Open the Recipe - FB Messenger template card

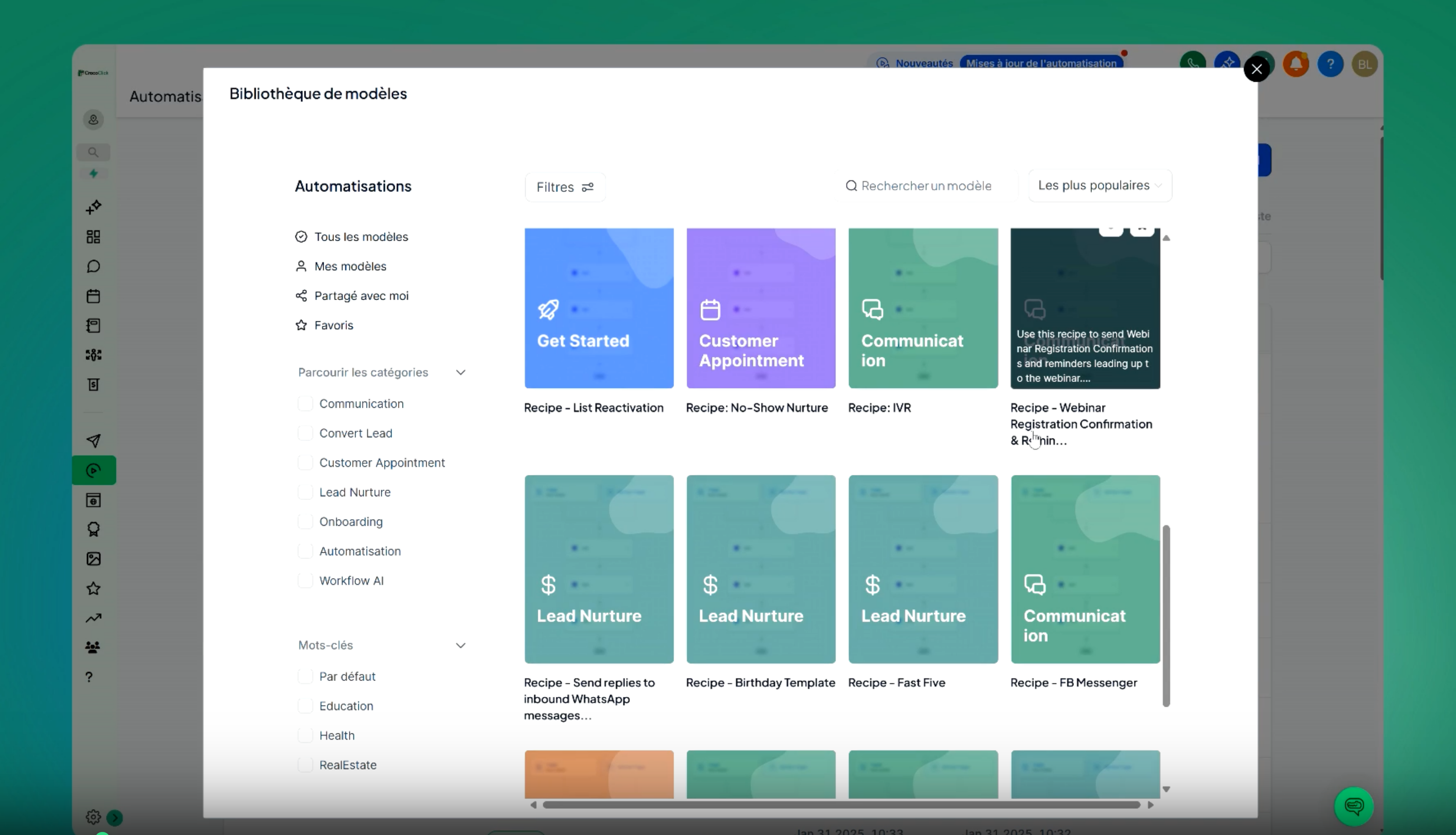tap(1085, 569)
